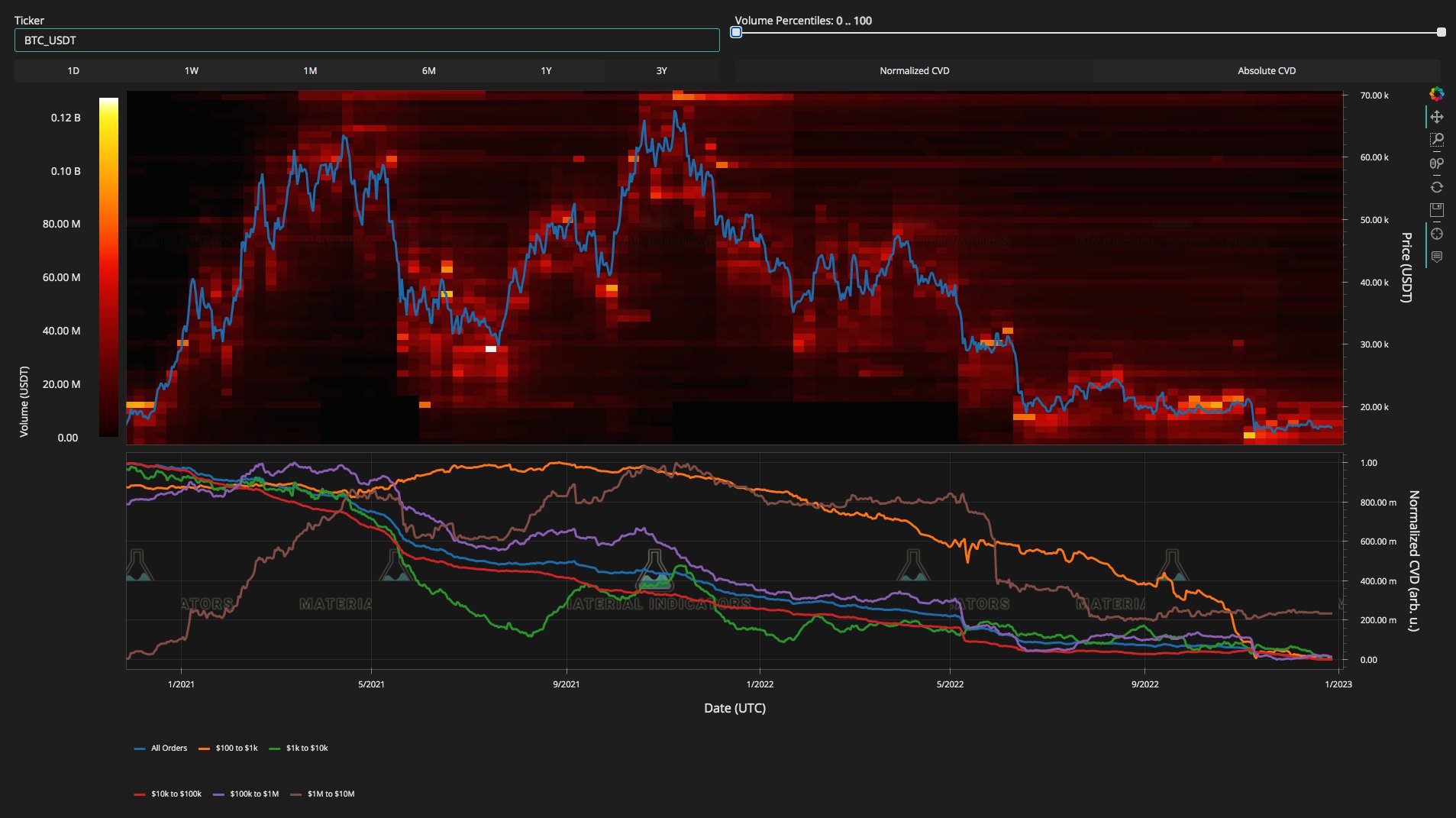Enable the Wheel Zoom tool

click(1436, 163)
